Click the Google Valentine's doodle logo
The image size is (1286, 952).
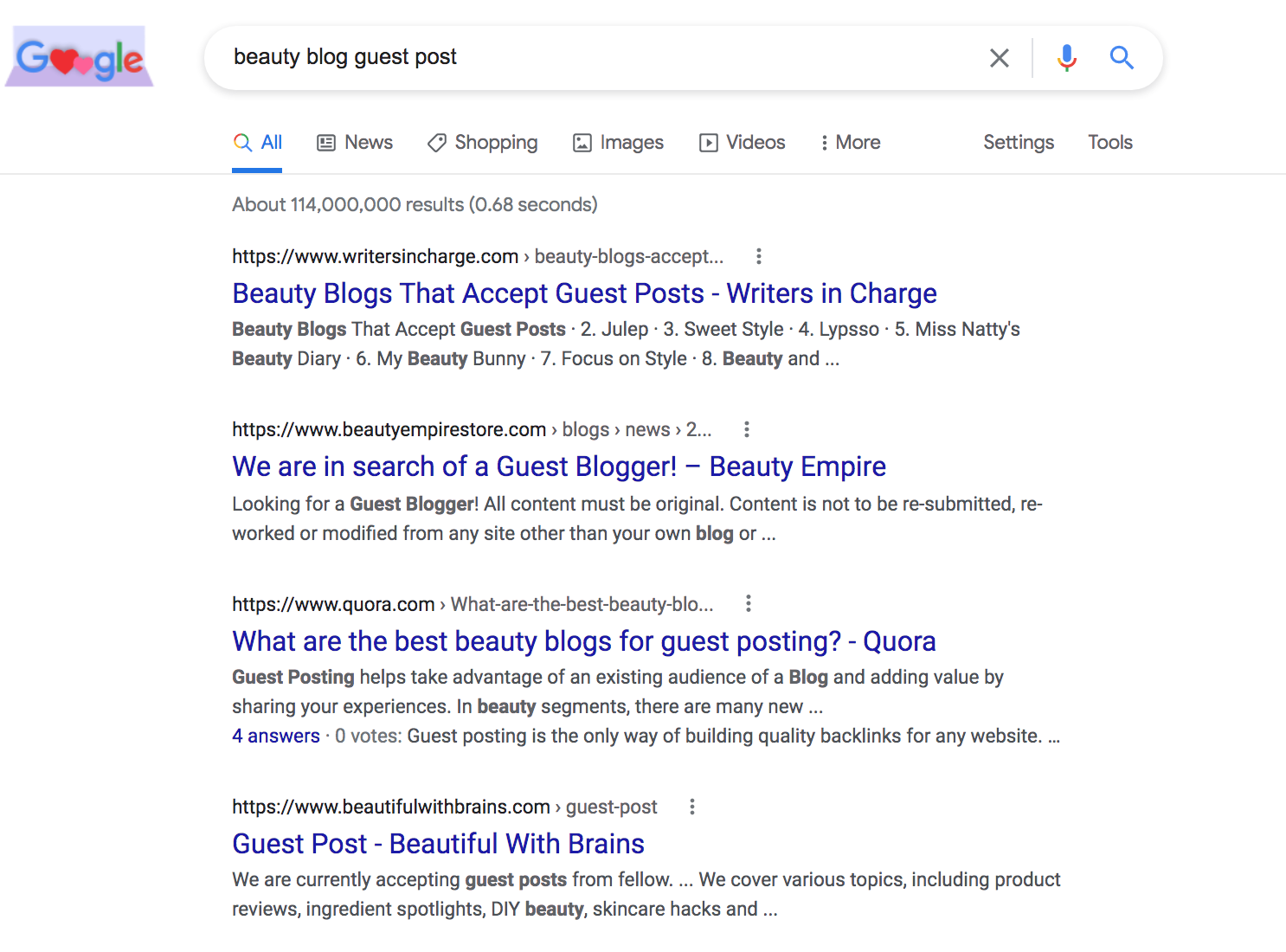(x=80, y=57)
